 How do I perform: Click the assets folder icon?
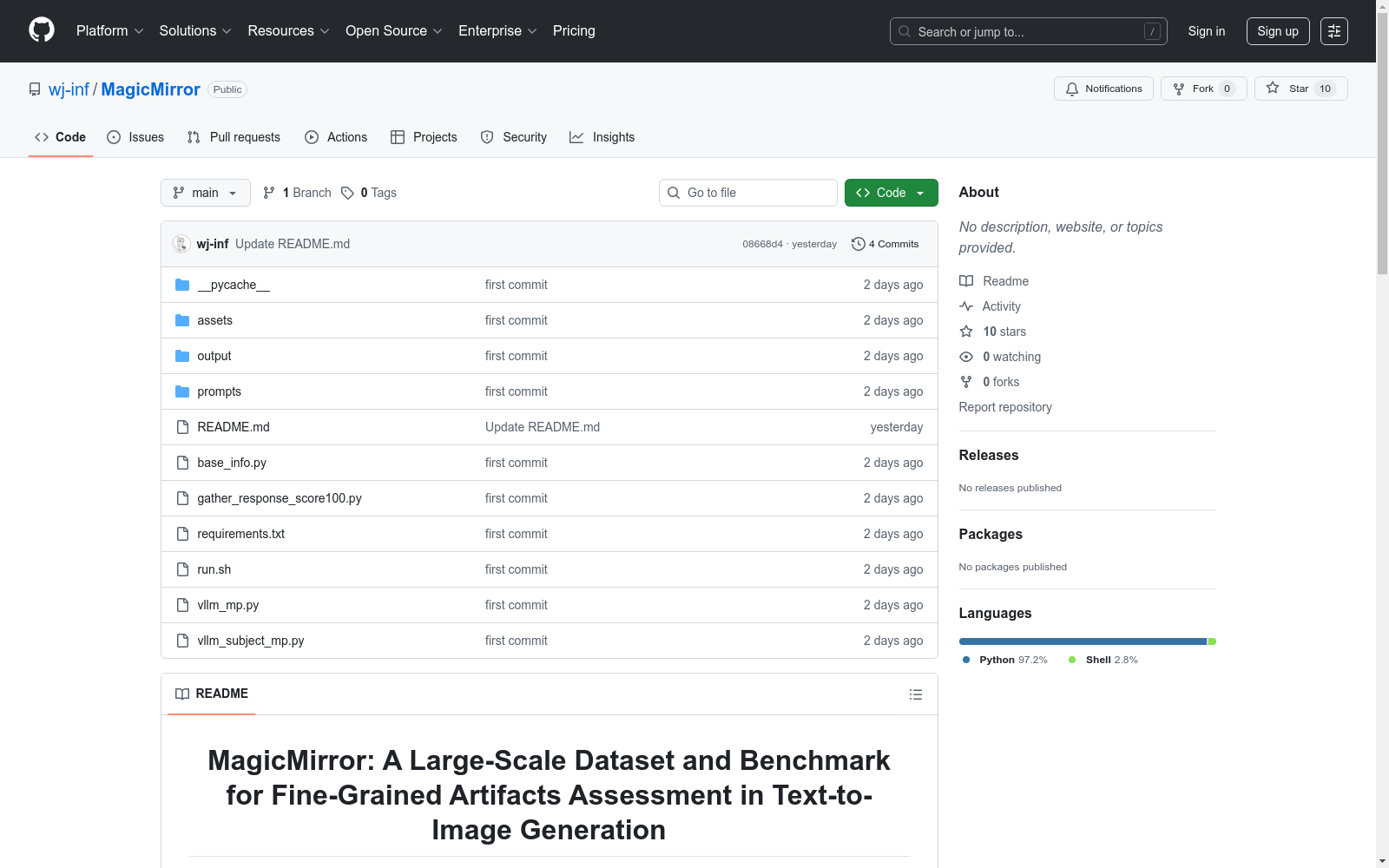(x=182, y=320)
